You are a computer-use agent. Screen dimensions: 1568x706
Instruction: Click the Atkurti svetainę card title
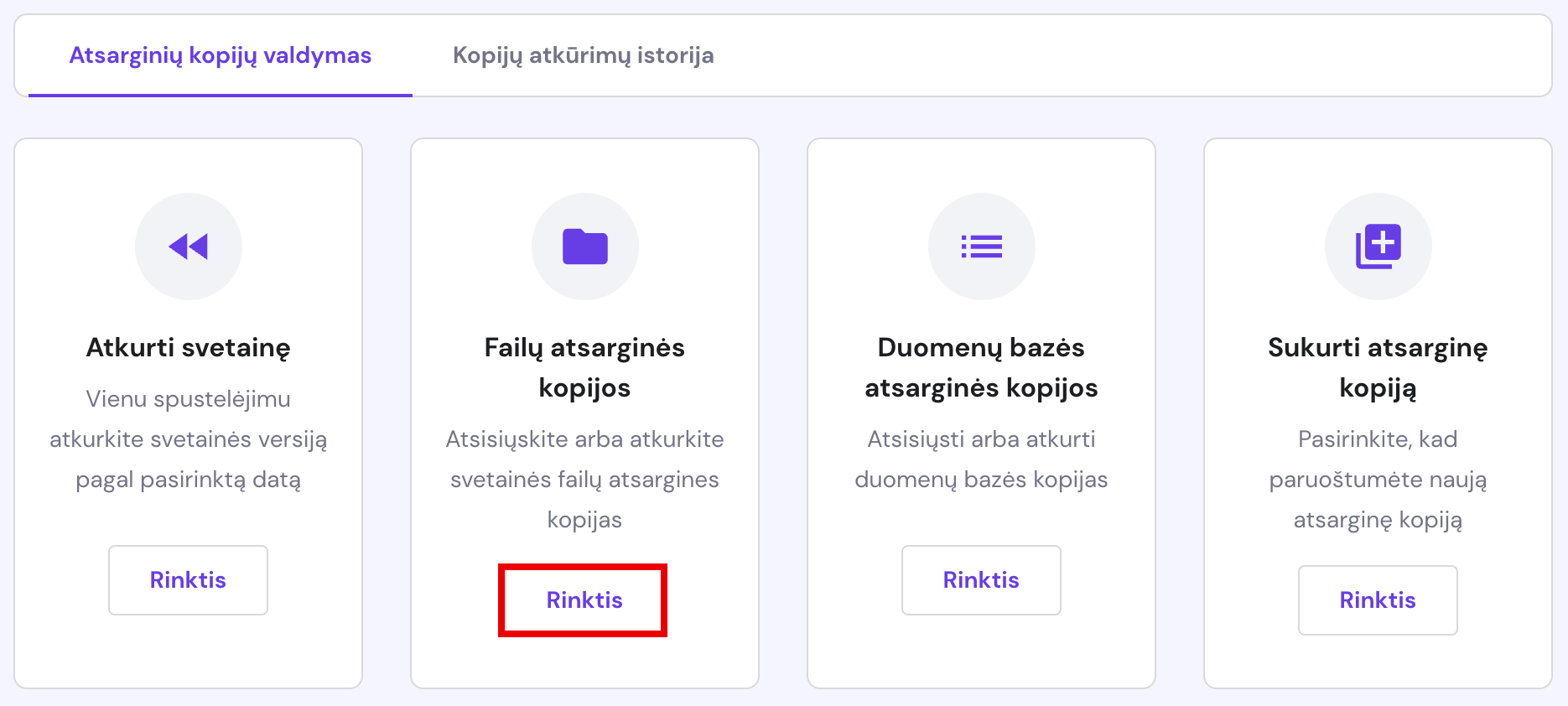pos(188,347)
